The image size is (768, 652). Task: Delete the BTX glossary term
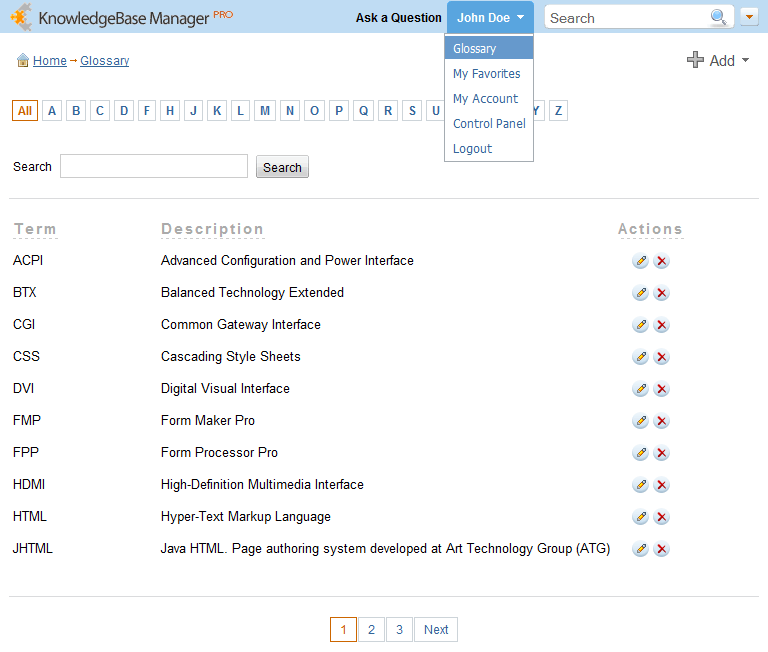pos(661,293)
